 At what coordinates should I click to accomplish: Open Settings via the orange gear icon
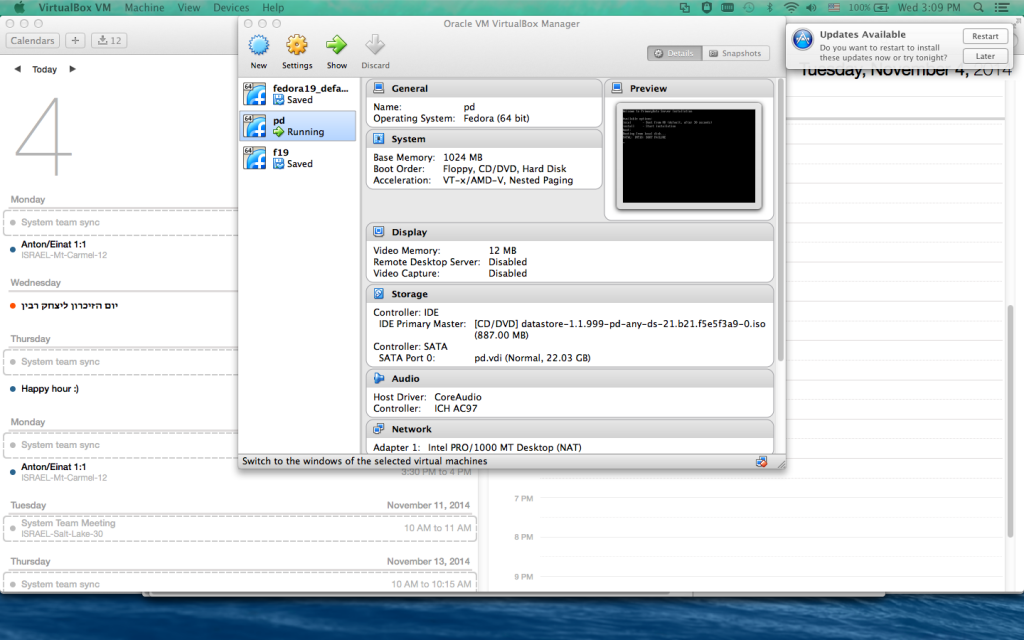click(297, 46)
